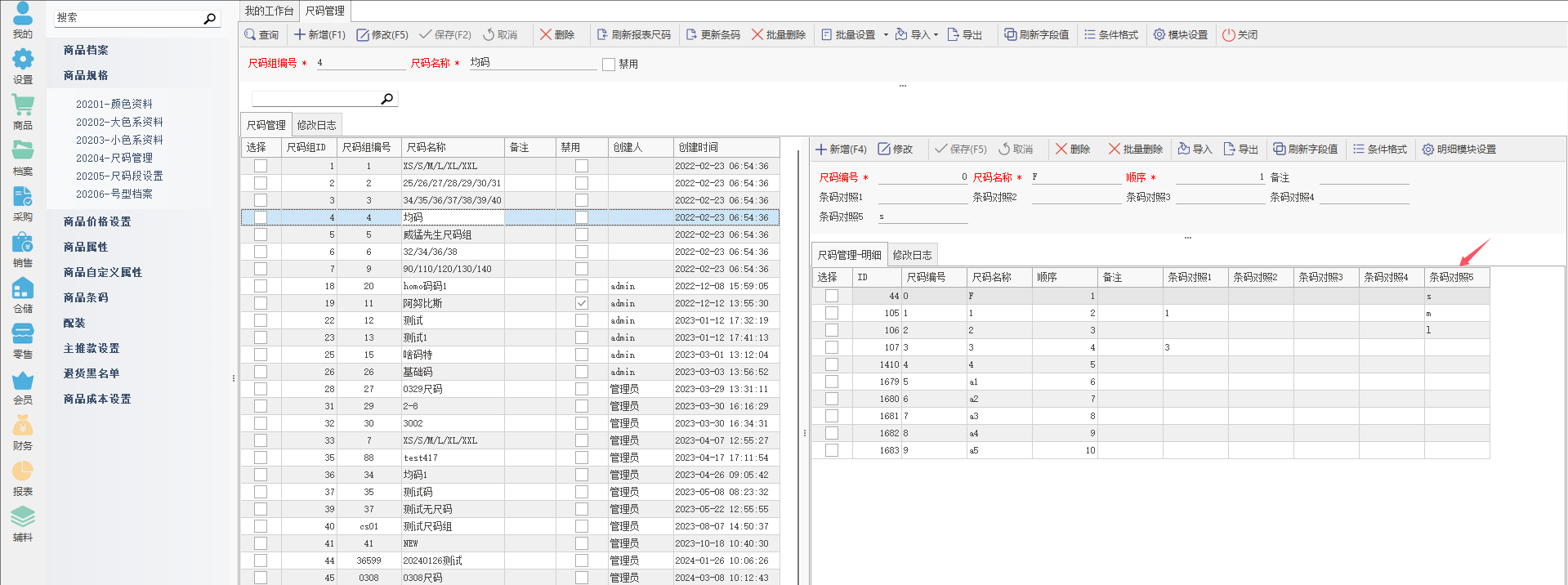Click 新增(F4) in the detail toolbar
This screenshot has width=1568, height=585.
[841, 150]
